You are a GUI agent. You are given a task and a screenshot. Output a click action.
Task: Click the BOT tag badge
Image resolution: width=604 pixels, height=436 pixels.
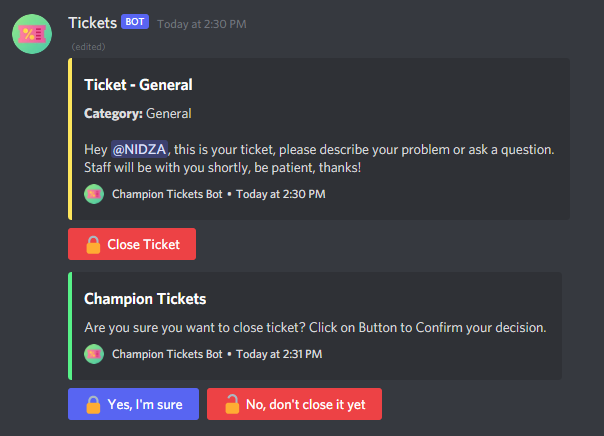click(x=135, y=22)
